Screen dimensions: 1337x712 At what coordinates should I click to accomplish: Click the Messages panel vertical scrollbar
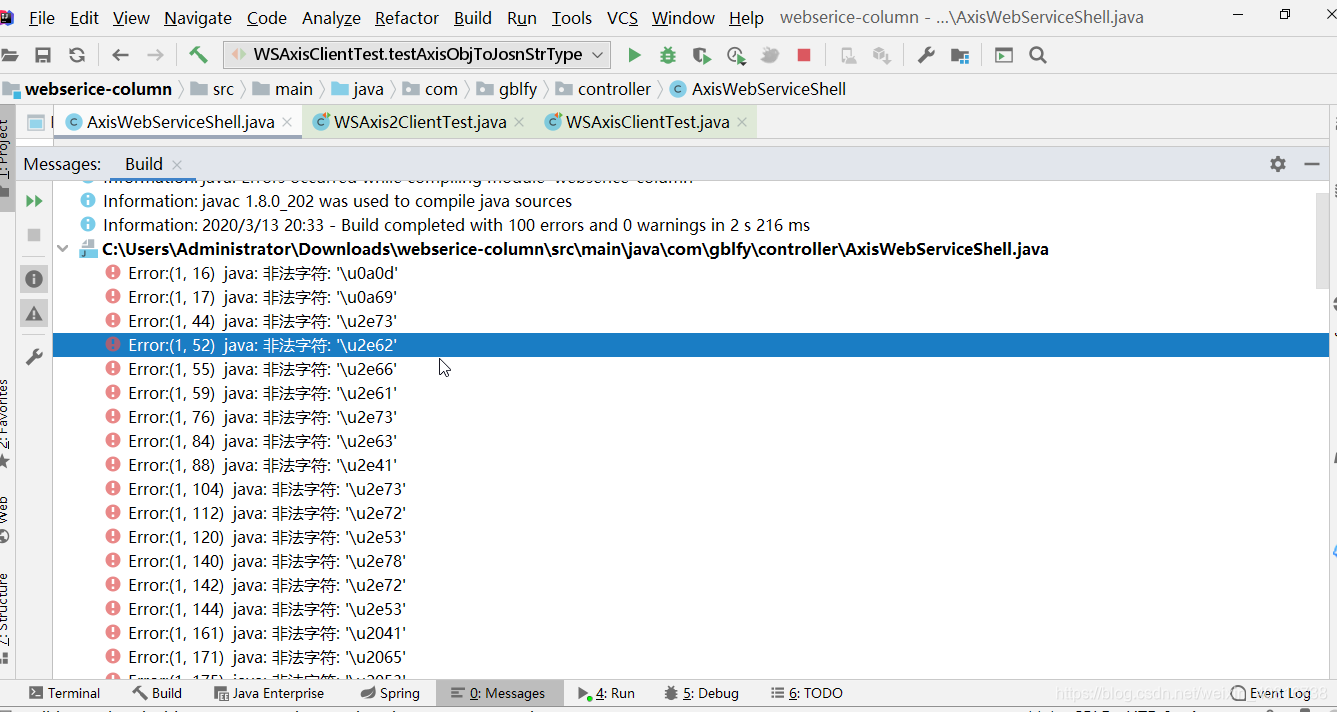(x=1323, y=240)
